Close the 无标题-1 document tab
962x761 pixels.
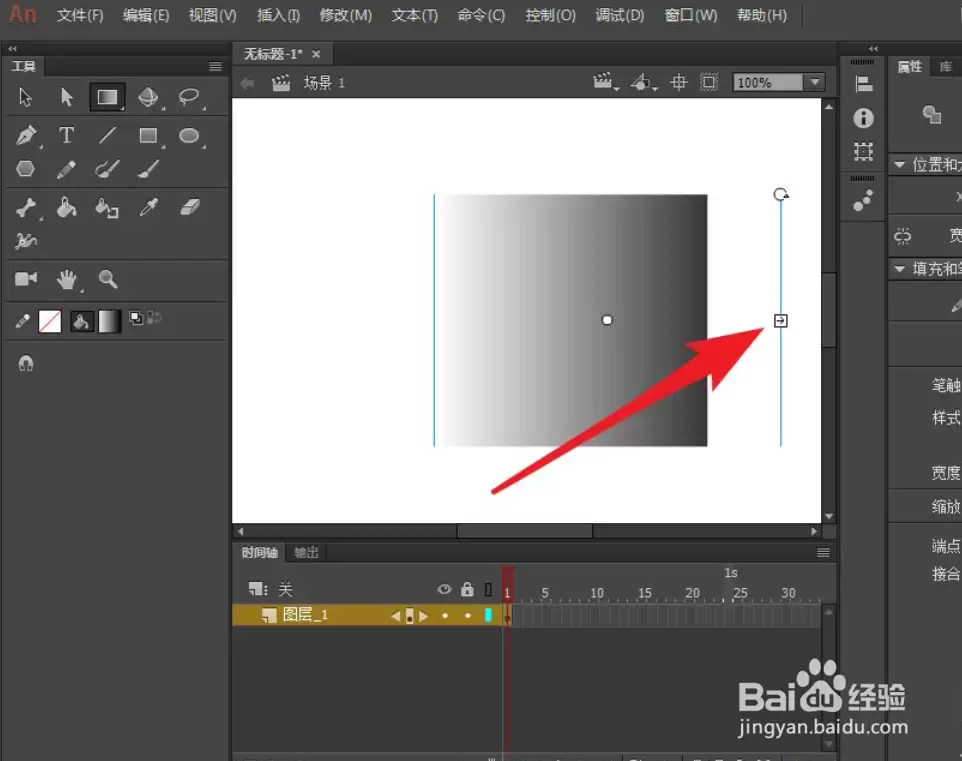point(316,54)
